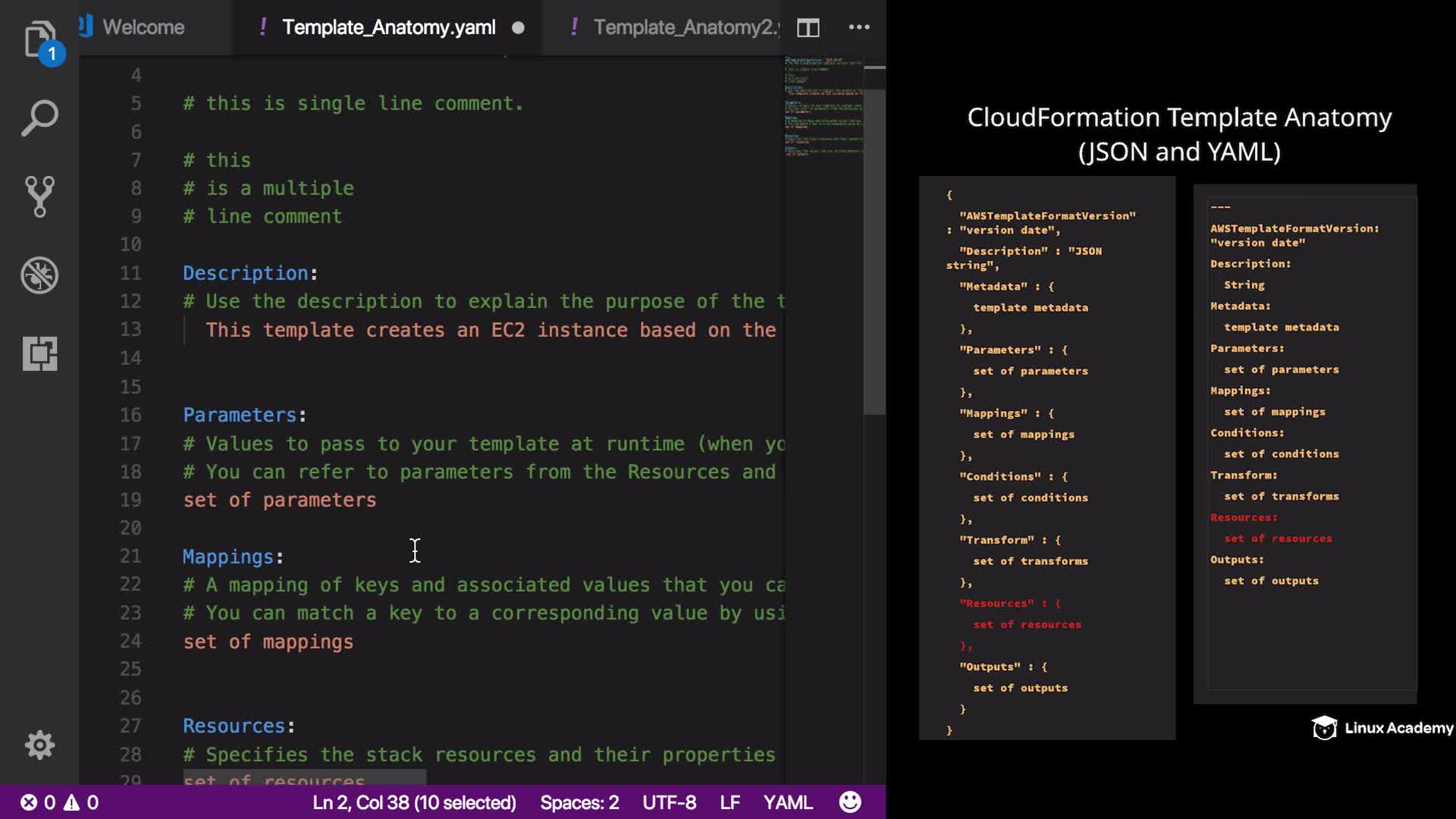Click the Split Editor icon

(808, 28)
